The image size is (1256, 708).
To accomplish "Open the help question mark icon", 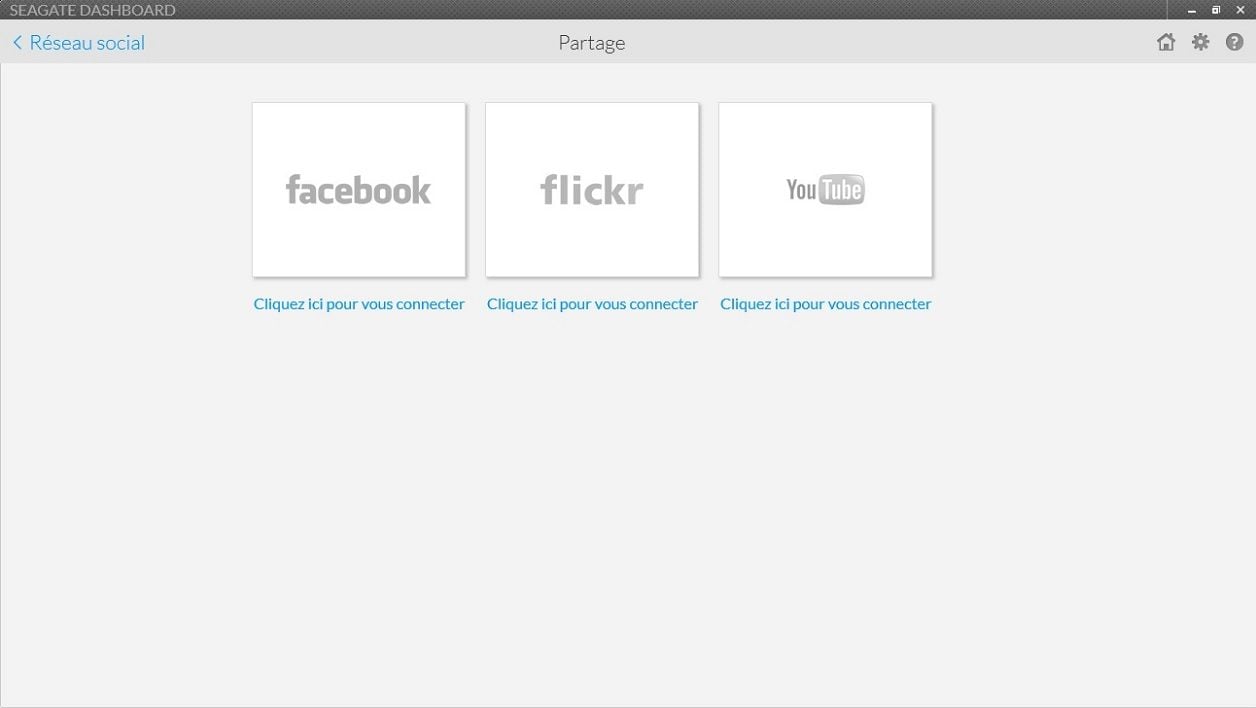I will tap(1235, 42).
